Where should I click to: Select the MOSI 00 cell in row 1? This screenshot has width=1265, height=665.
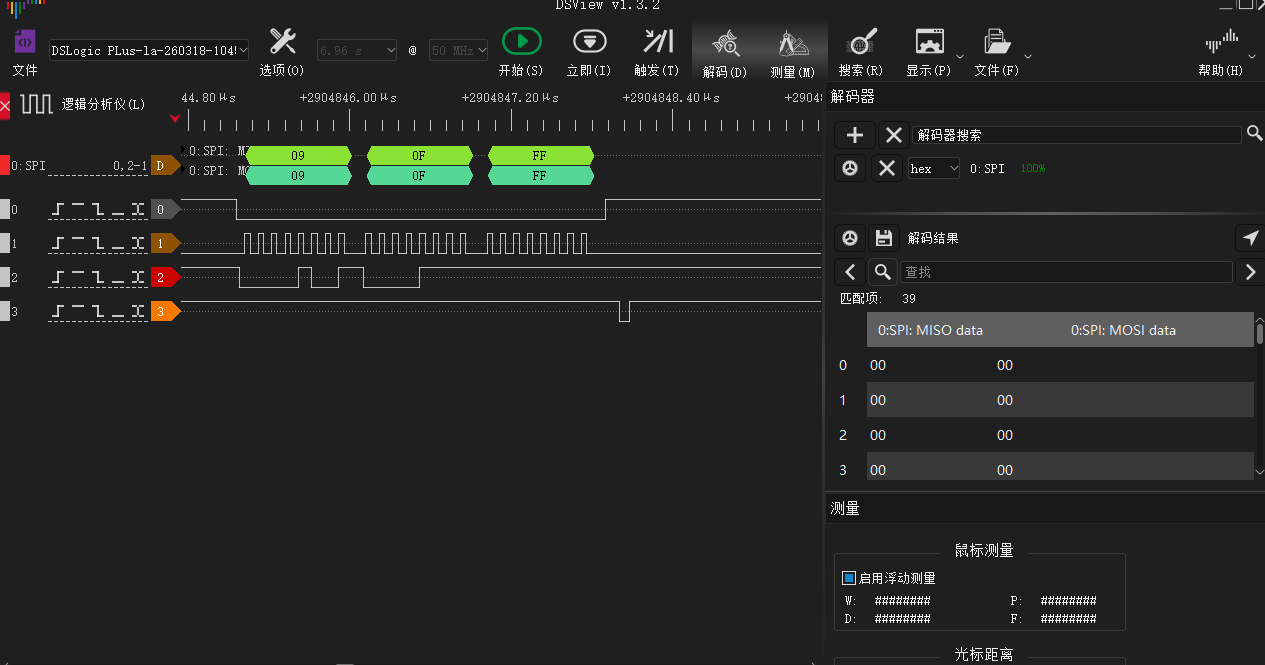tap(1005, 400)
